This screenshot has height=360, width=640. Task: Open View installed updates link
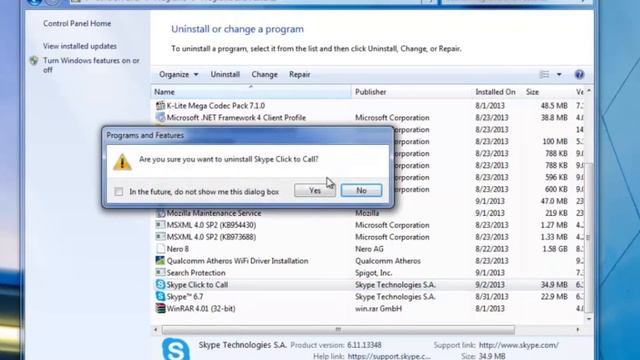pyautogui.click(x=80, y=46)
